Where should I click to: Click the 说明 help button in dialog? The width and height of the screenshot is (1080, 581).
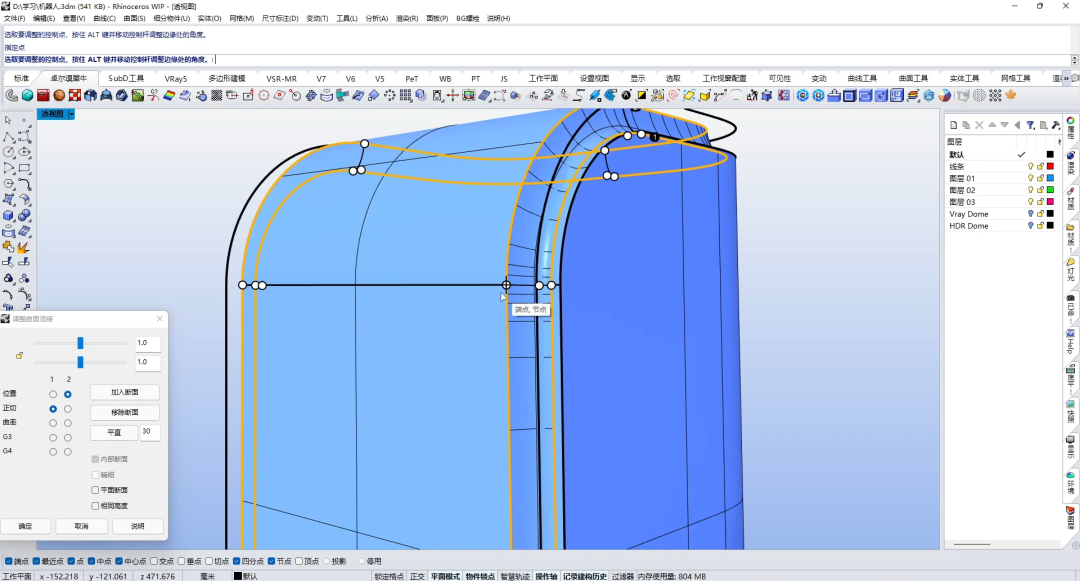coord(138,526)
